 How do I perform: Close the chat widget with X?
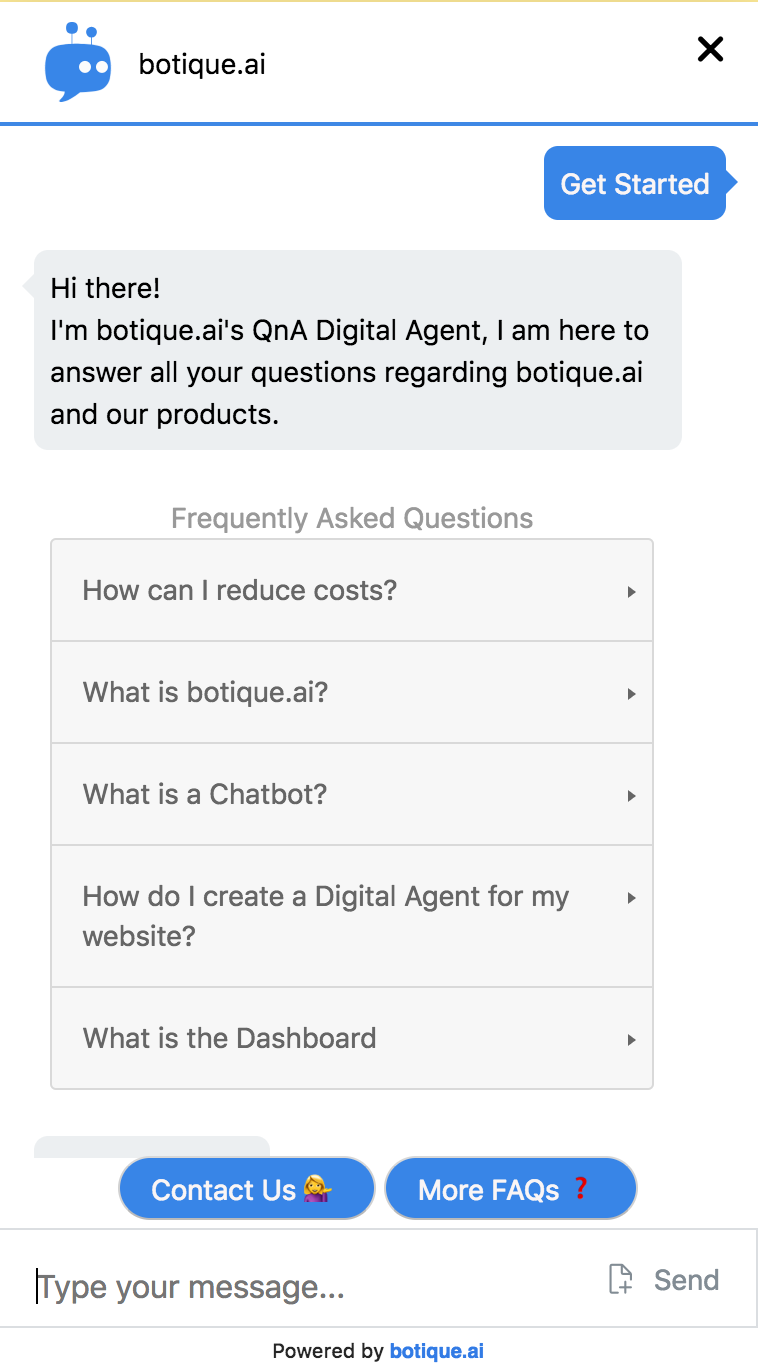(710, 49)
